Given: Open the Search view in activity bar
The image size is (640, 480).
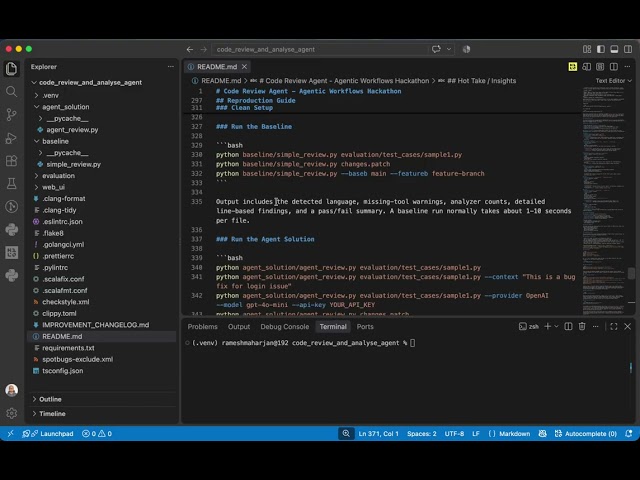Looking at the screenshot, I should point(11,91).
